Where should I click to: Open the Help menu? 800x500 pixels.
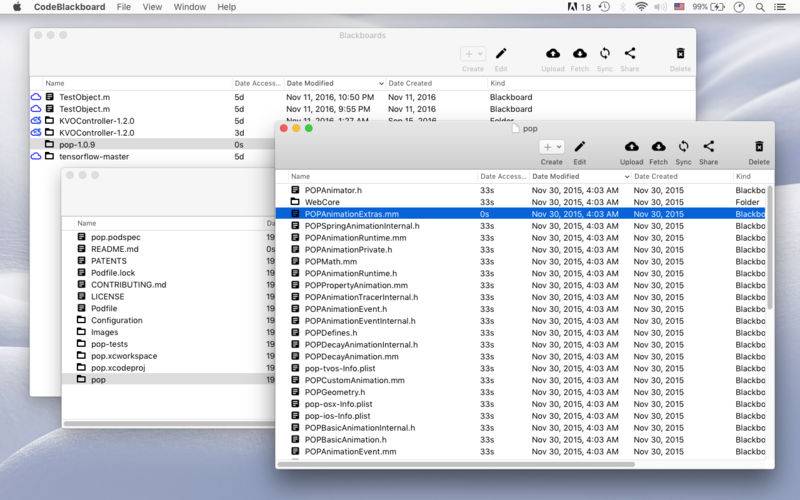click(227, 7)
